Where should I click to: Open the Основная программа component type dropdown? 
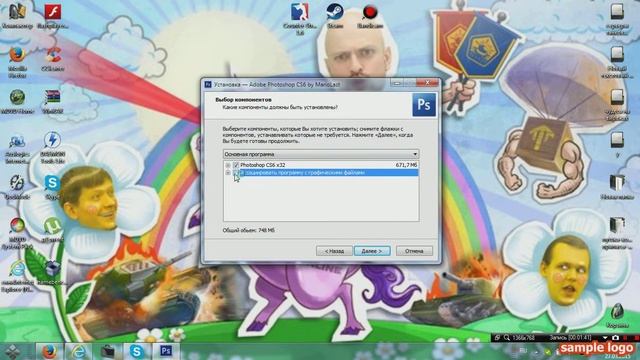321,154
